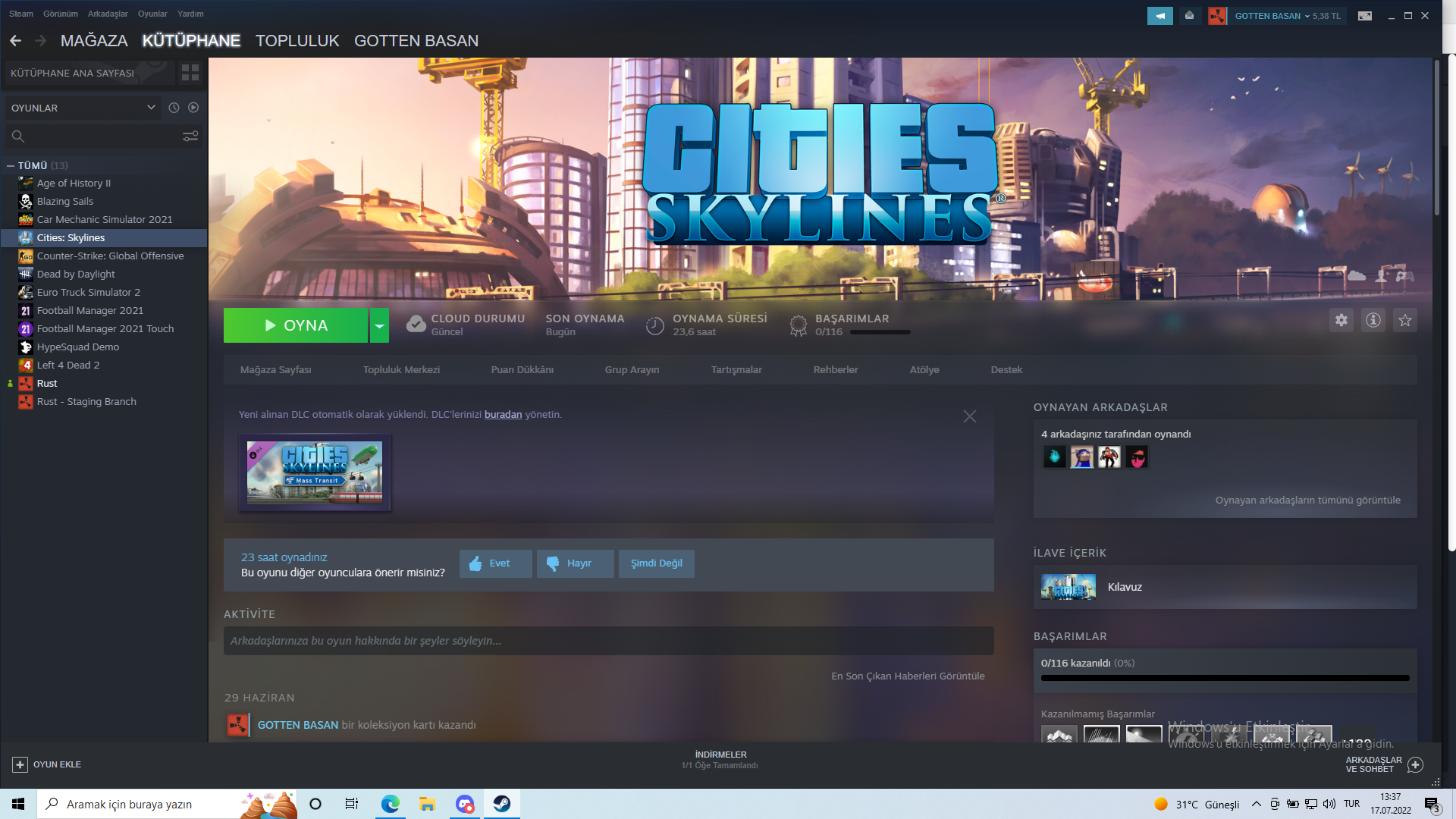Open Task View taskbar icon
The width and height of the screenshot is (1456, 819).
(x=352, y=804)
